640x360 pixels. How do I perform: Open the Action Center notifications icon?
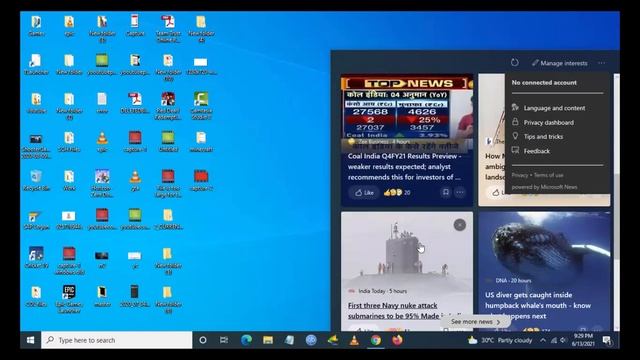607,340
